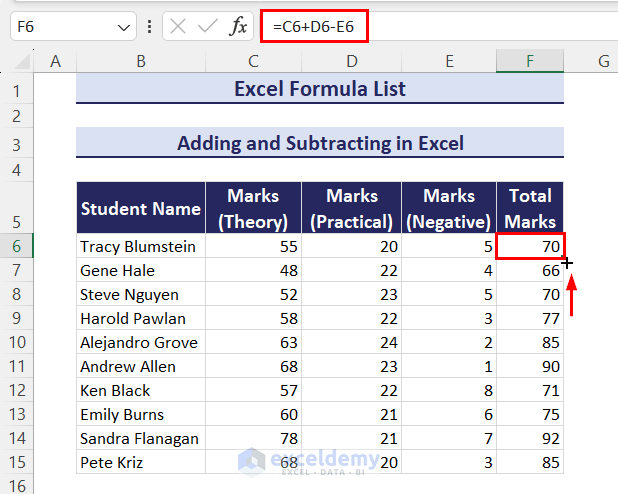618x494 pixels.
Task: Click the Marks (Negative) header cell
Action: point(449,208)
